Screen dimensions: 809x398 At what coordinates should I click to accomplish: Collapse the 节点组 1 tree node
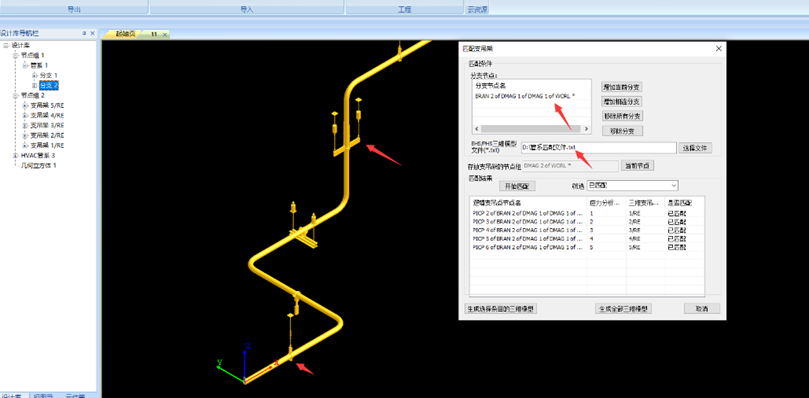click(x=15, y=55)
